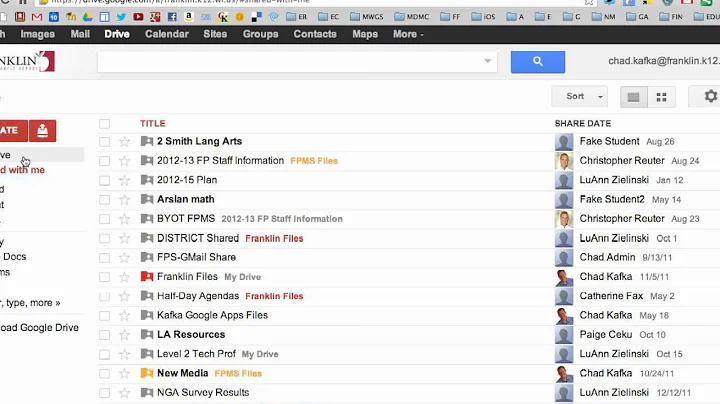Check the Level 2 Tech Prof row
Screen dimensions: 720x404
[x=105, y=354]
